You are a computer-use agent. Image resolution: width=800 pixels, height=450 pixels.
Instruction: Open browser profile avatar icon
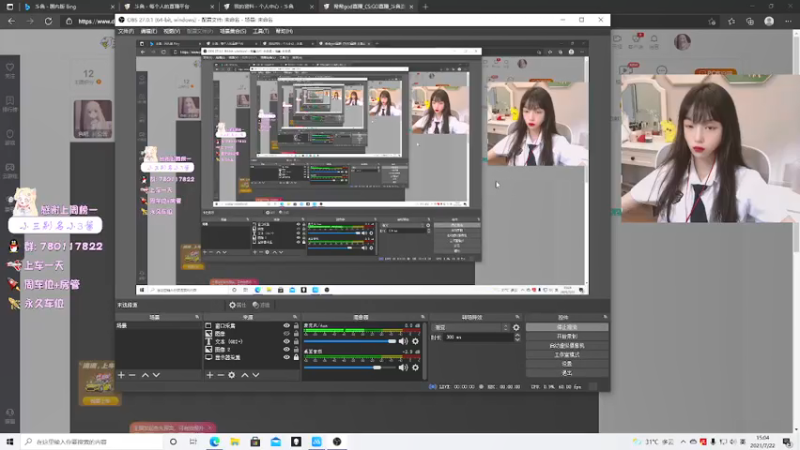point(769,21)
